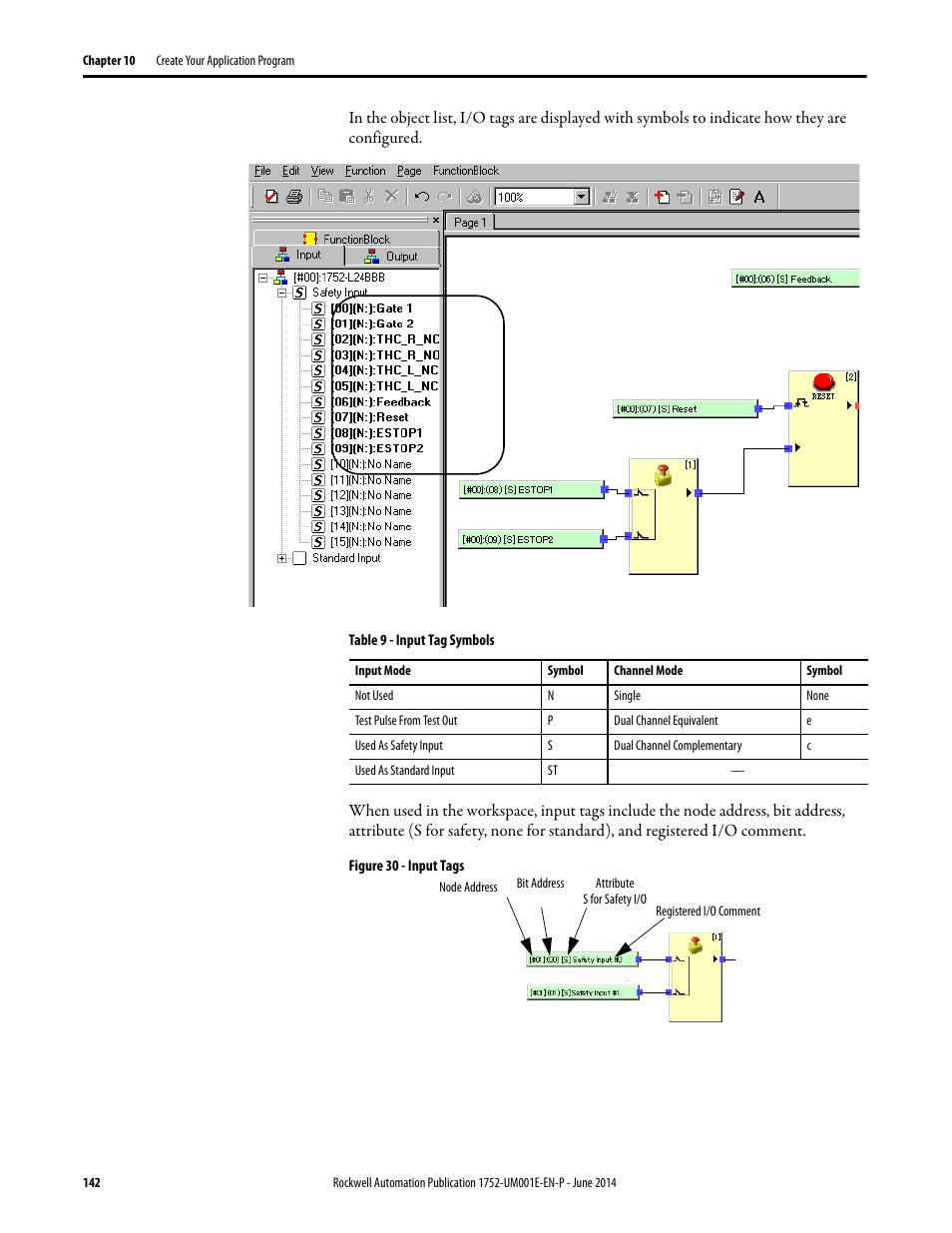
Task: Collapse the Safety Input tree node
Action: pos(282,294)
